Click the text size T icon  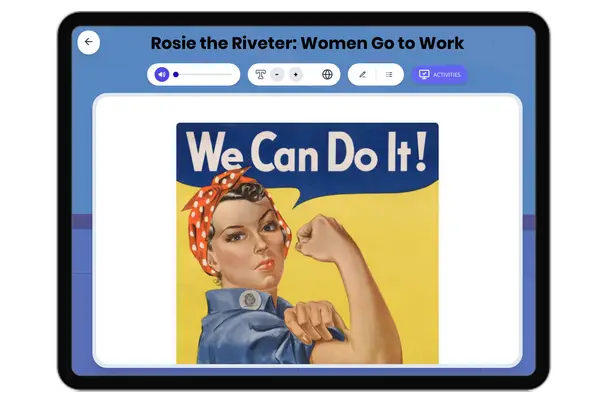click(x=260, y=74)
